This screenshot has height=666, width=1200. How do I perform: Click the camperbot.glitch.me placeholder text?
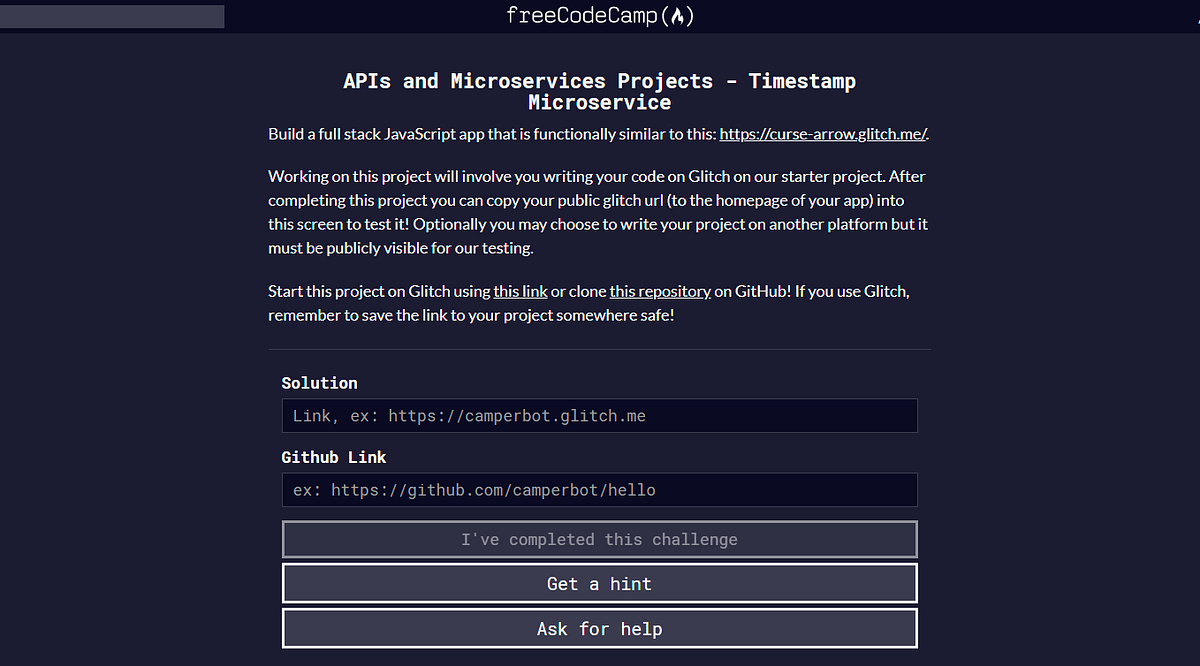(x=470, y=415)
